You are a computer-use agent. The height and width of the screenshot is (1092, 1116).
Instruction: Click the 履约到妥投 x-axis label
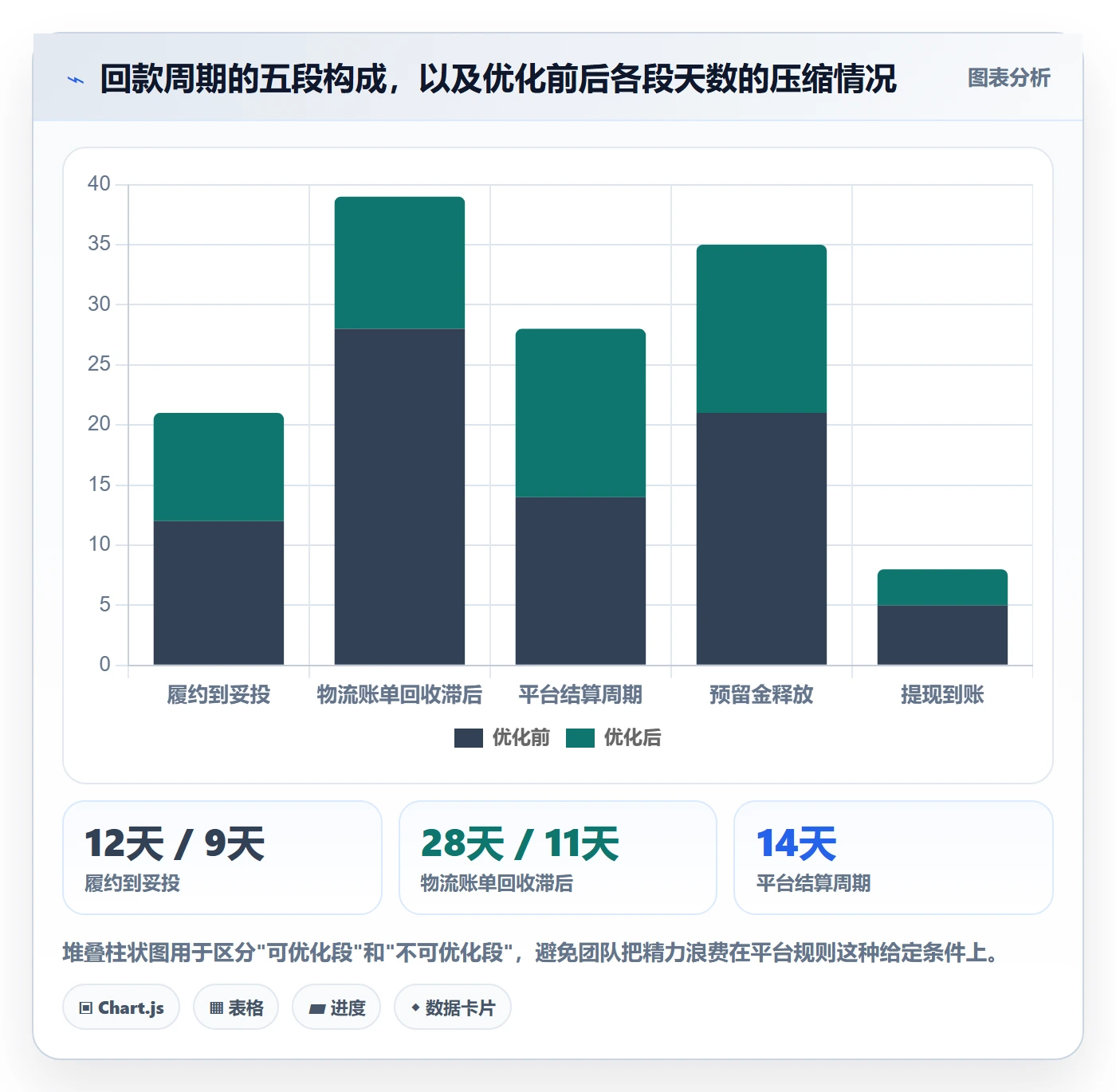coord(218,695)
